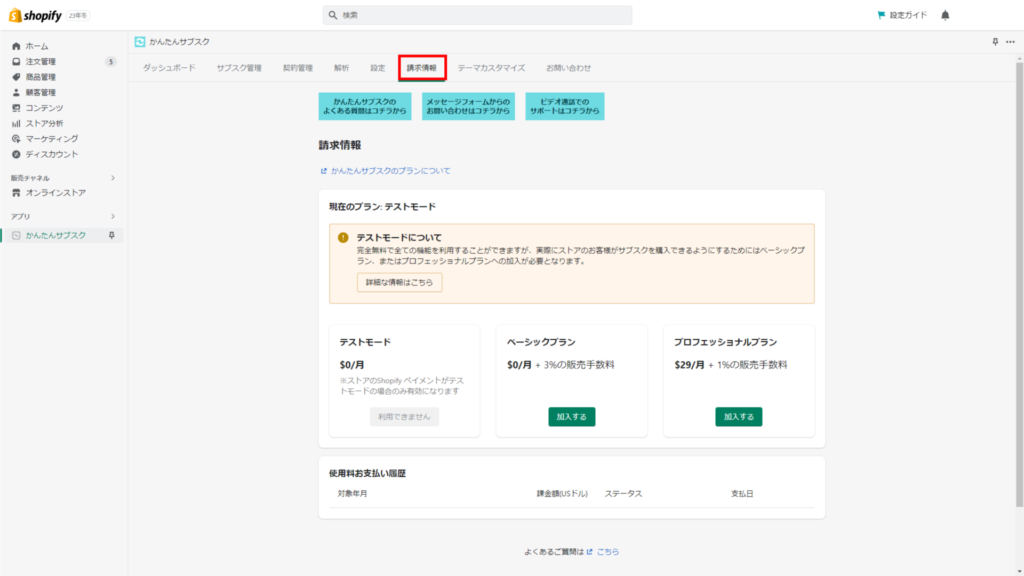
Task: Click external link icon beside プランについて
Action: (x=323, y=171)
